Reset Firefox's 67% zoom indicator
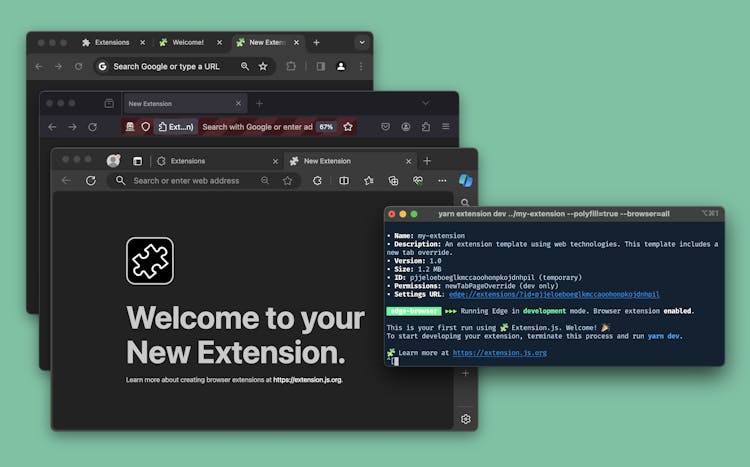The image size is (750, 467). pos(326,127)
